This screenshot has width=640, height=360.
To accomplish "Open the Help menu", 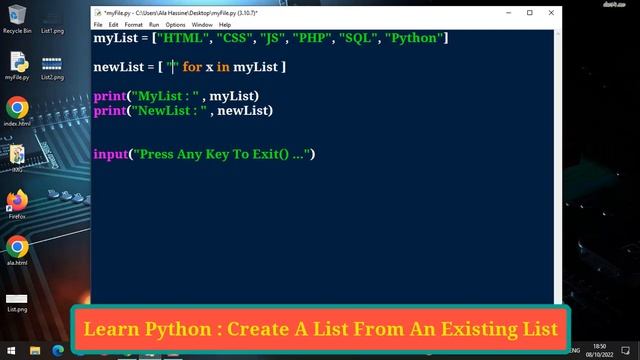I will (225, 25).
